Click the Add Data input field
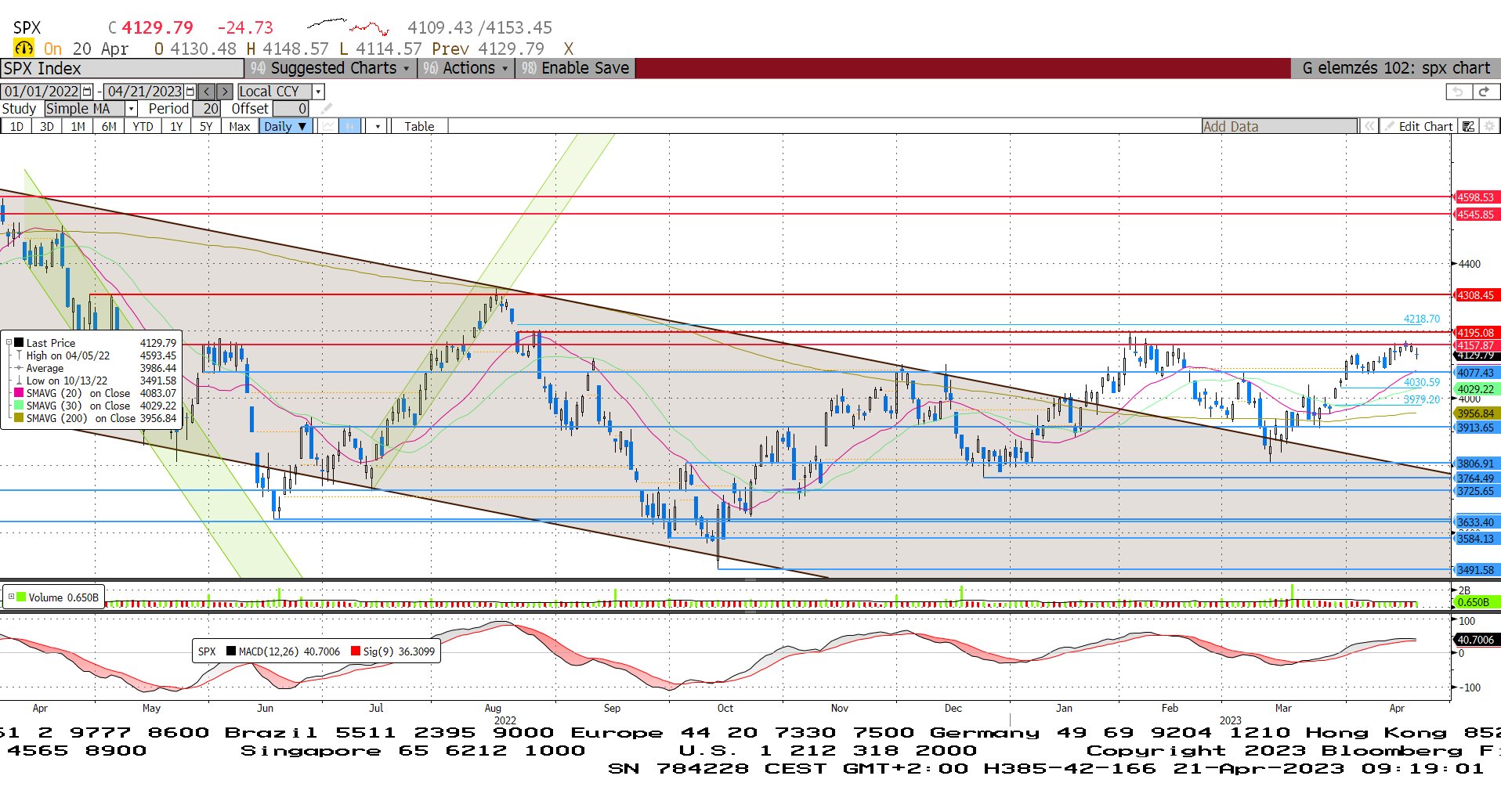1501x812 pixels. pyautogui.click(x=1279, y=126)
